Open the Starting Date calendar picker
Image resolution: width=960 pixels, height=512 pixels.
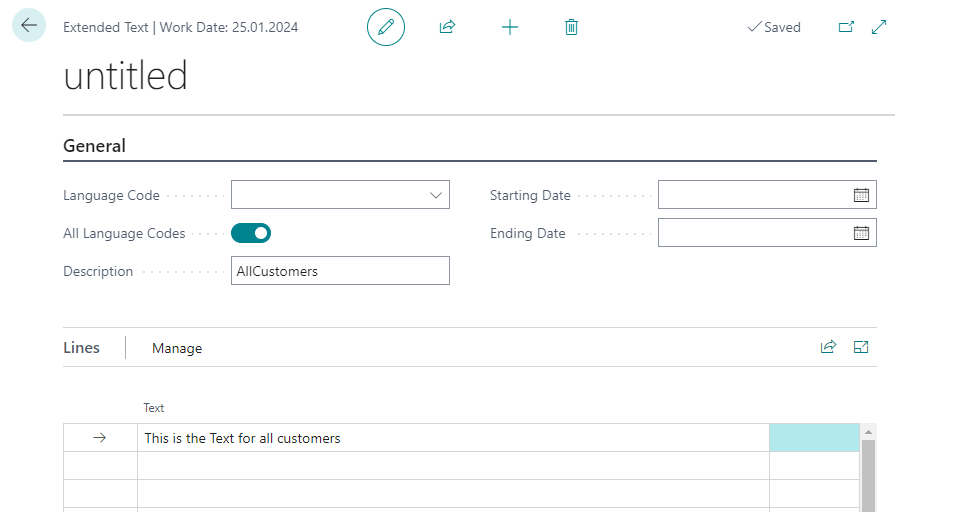(861, 195)
